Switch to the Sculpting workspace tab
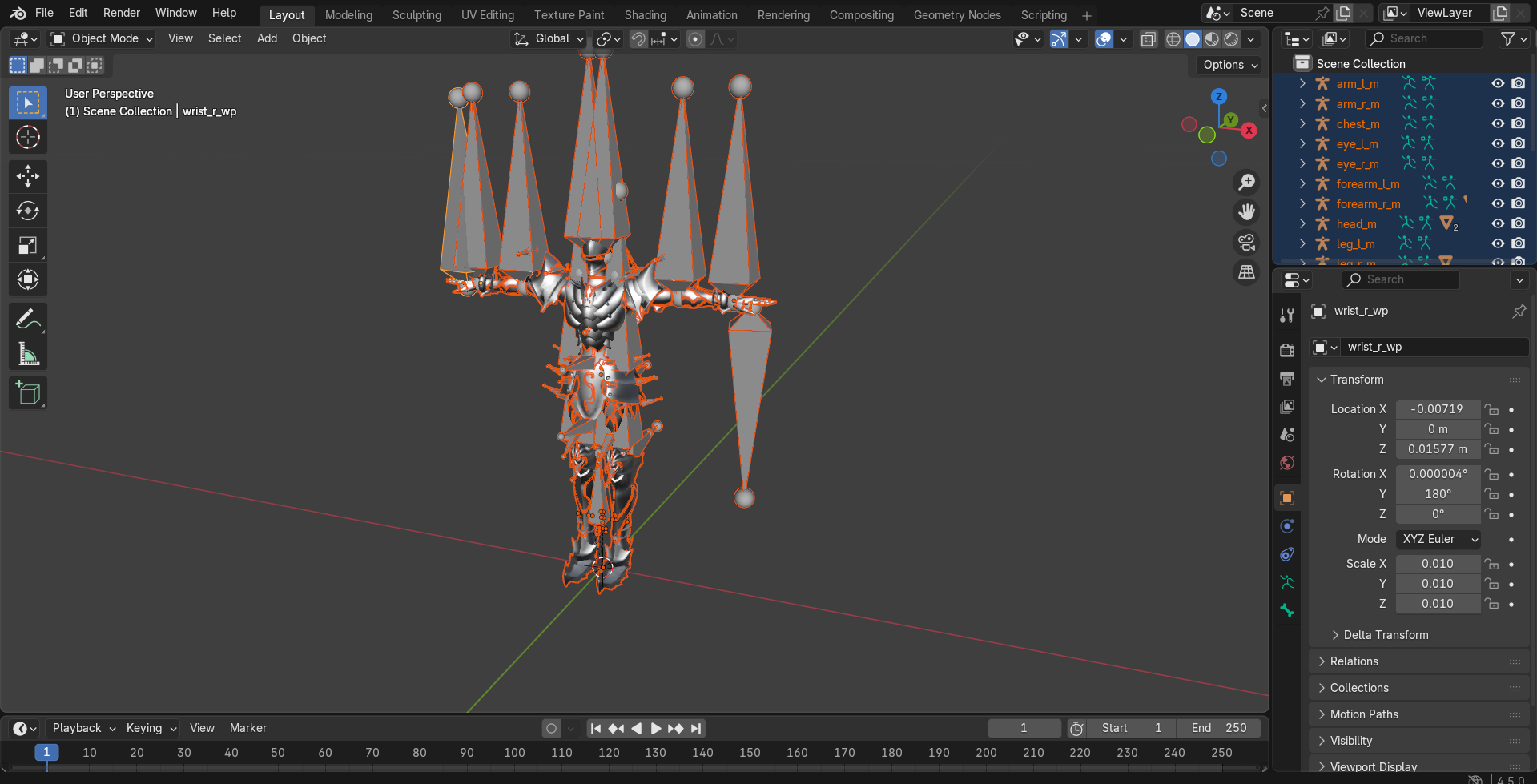The image size is (1537, 784). (416, 15)
